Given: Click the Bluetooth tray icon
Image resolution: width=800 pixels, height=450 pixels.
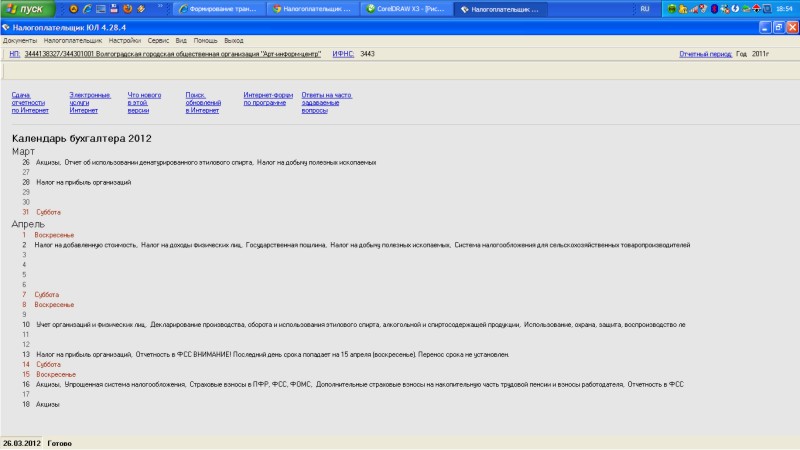Looking at the screenshot, I should pos(714,8).
